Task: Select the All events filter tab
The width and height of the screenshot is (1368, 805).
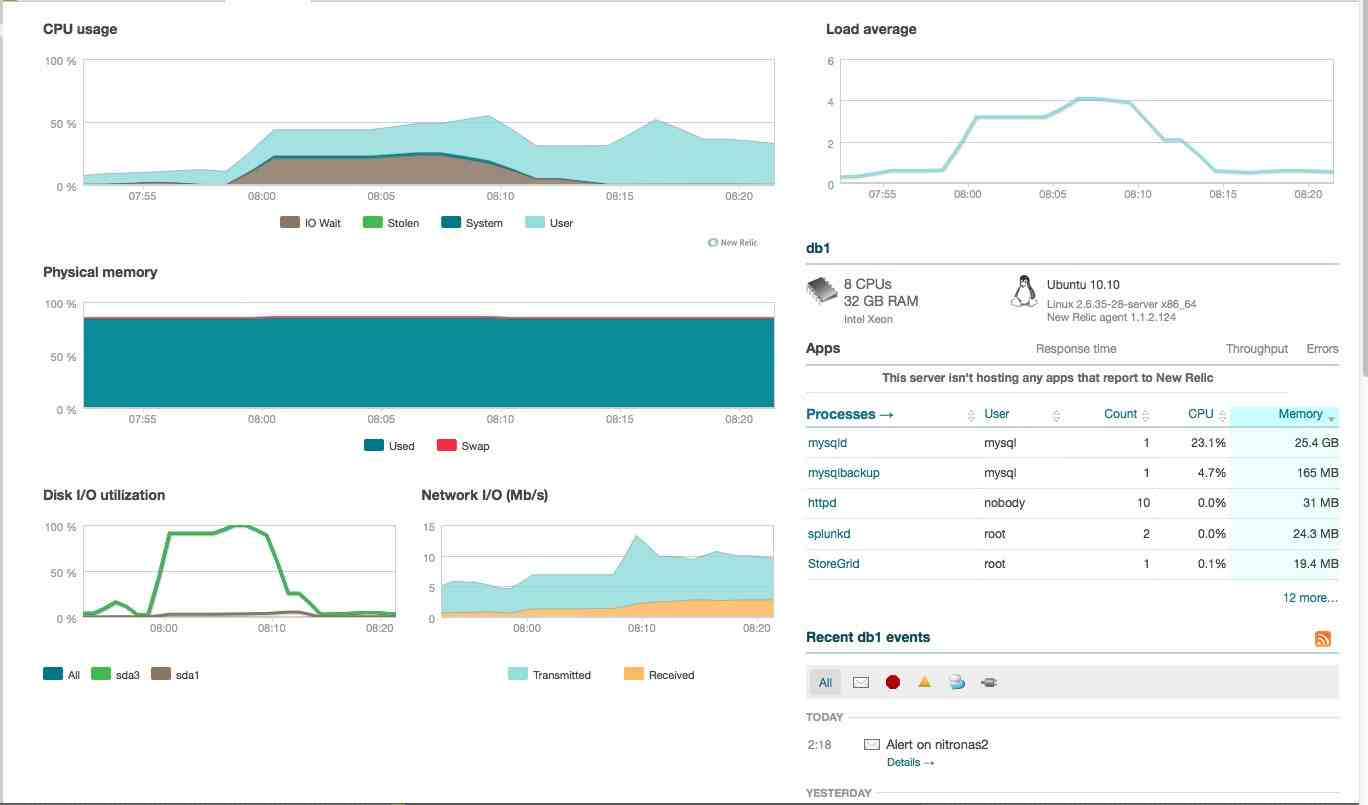Action: 825,683
